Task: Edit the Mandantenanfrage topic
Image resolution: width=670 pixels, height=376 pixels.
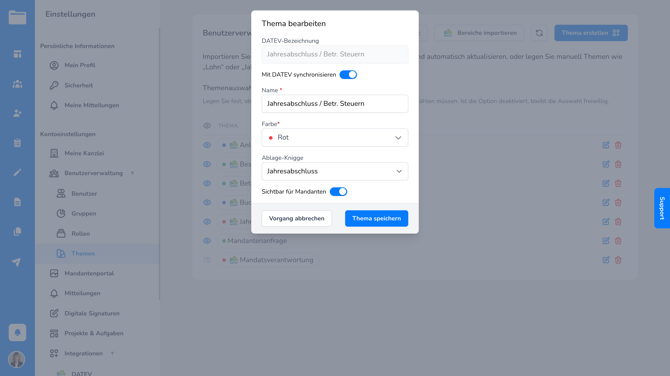Action: pos(605,241)
